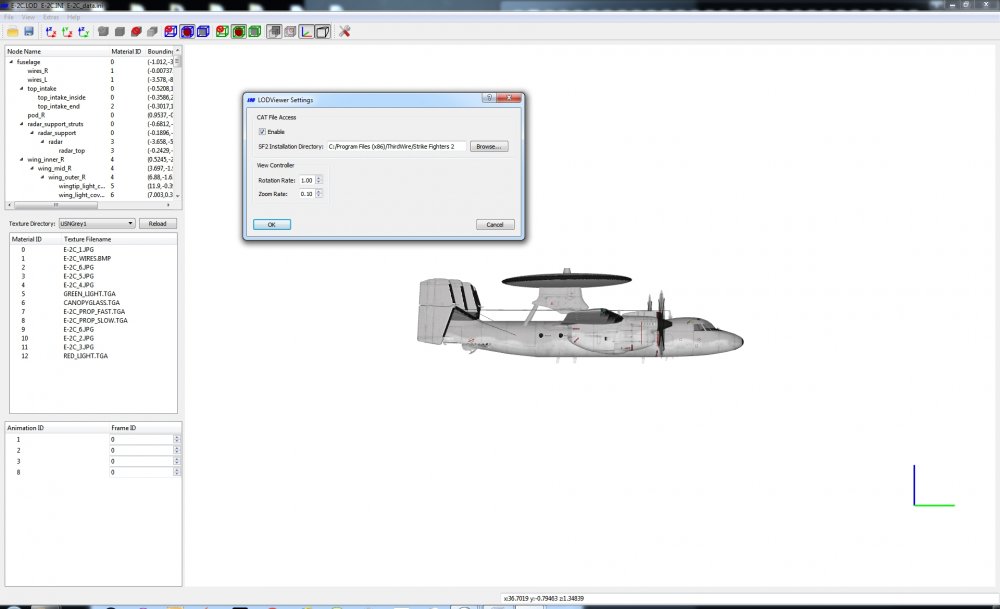
Task: Click OK in LODViewer Settings
Action: click(x=272, y=224)
